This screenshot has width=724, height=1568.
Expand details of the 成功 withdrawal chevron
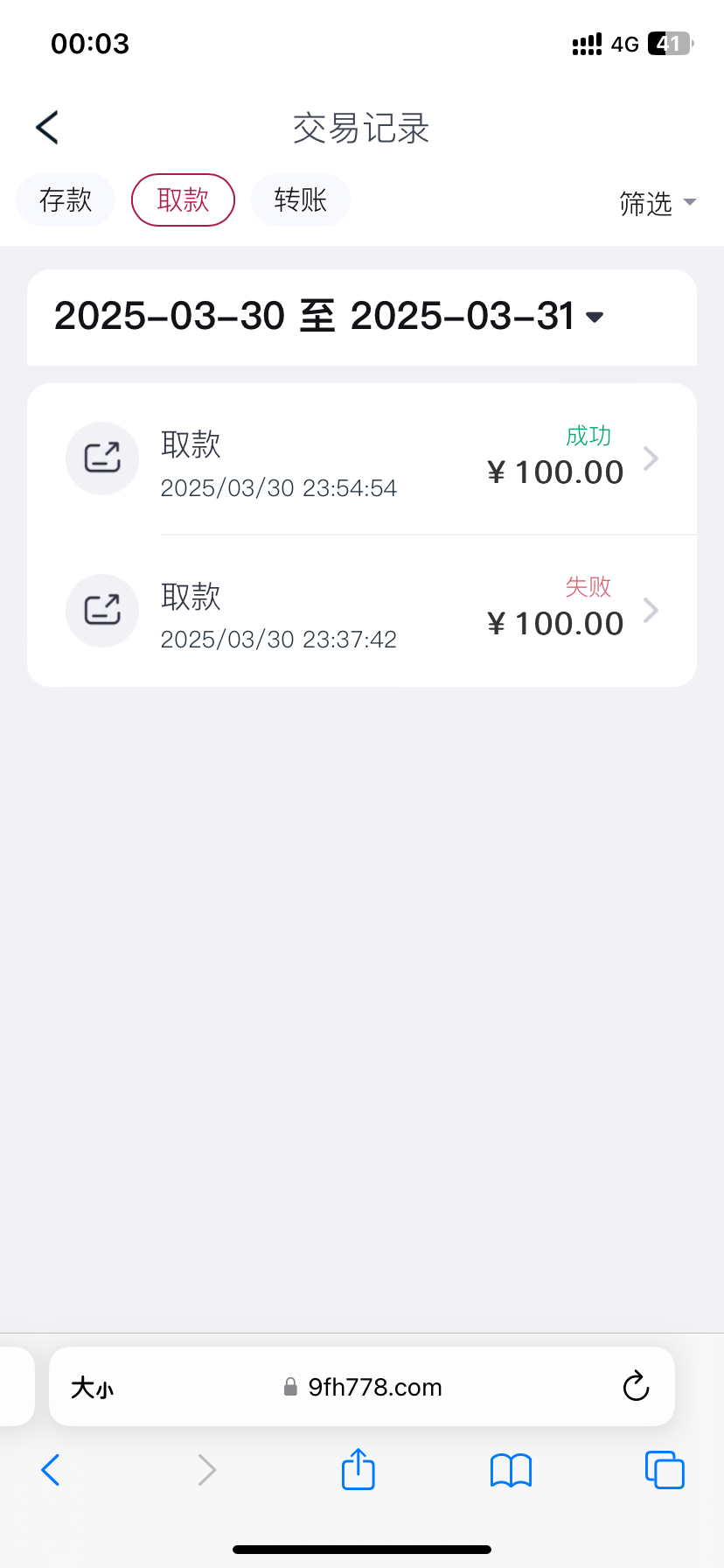click(x=651, y=458)
